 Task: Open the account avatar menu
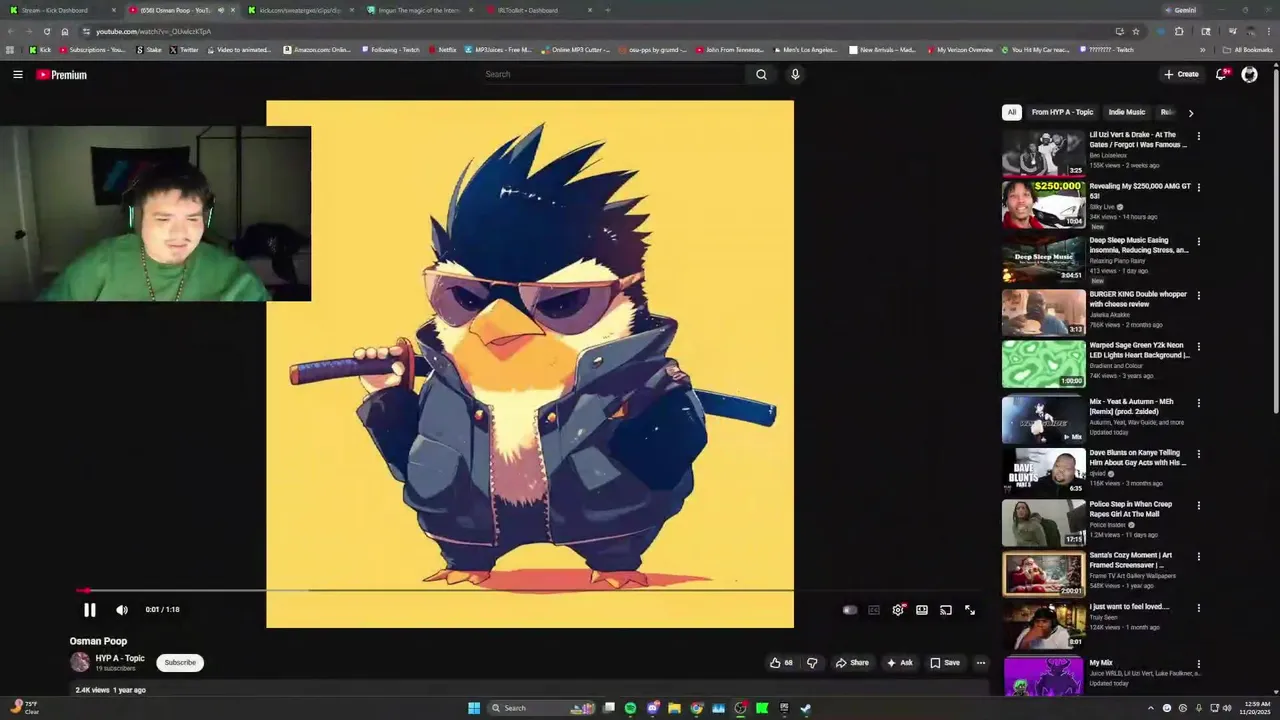[x=1249, y=74]
